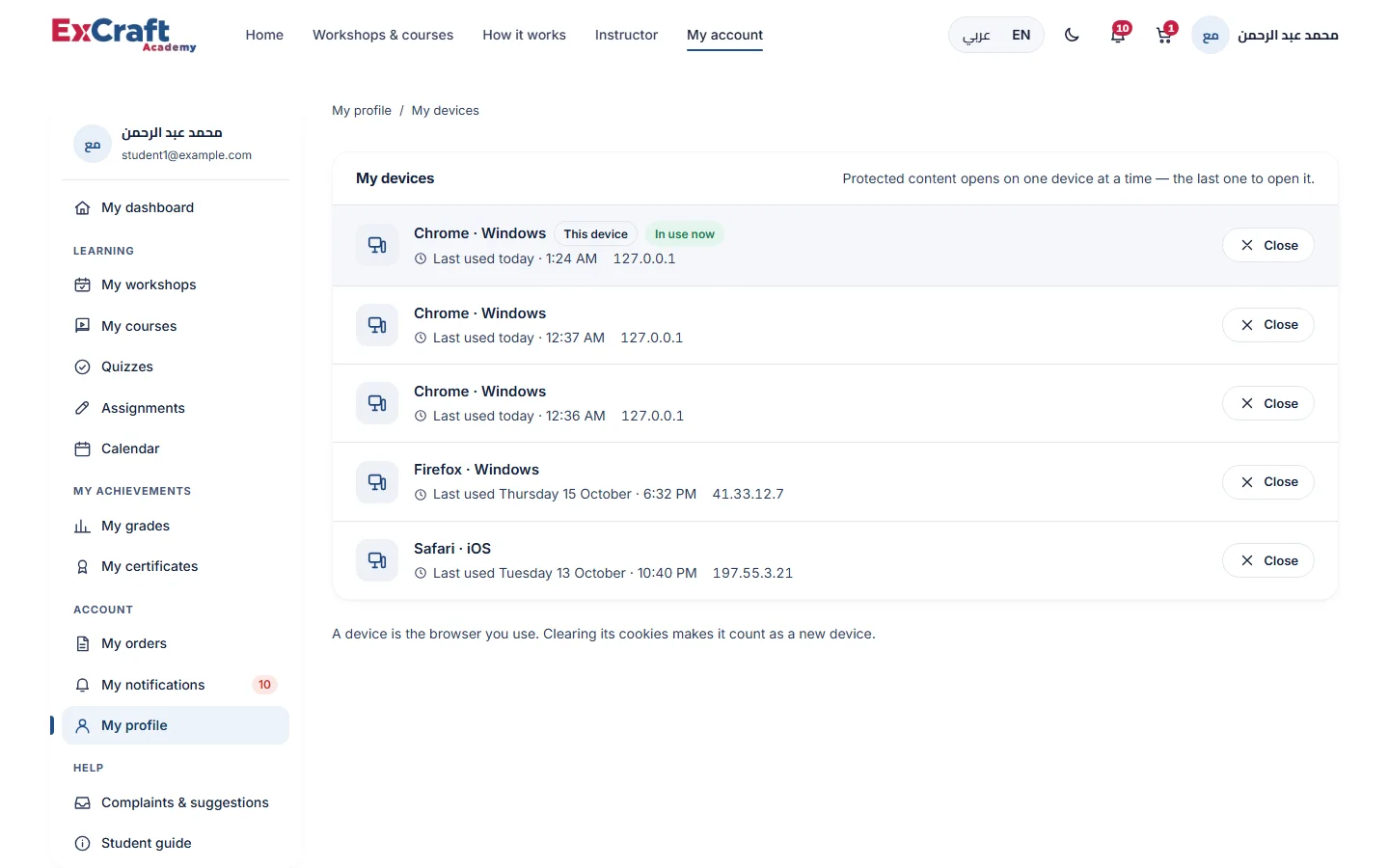This screenshot has width=1389, height=868.
Task: Open My workshops in sidebar
Action: [x=176, y=285]
